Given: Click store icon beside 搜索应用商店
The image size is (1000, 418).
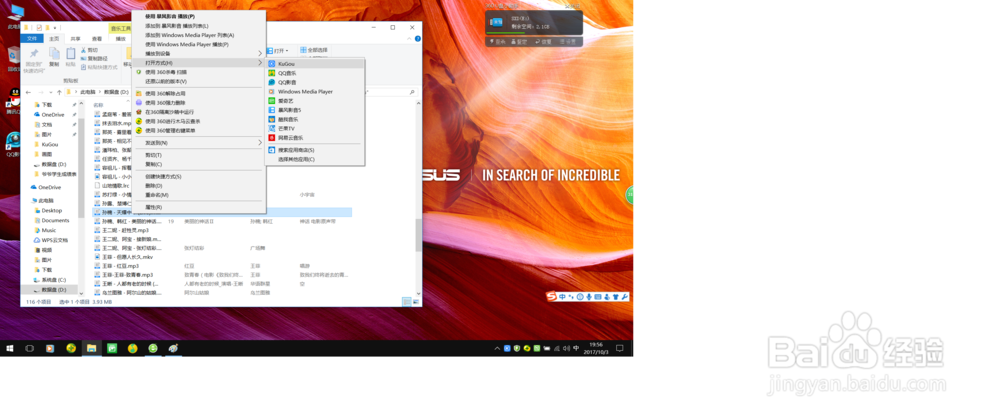Looking at the screenshot, I should [272, 150].
